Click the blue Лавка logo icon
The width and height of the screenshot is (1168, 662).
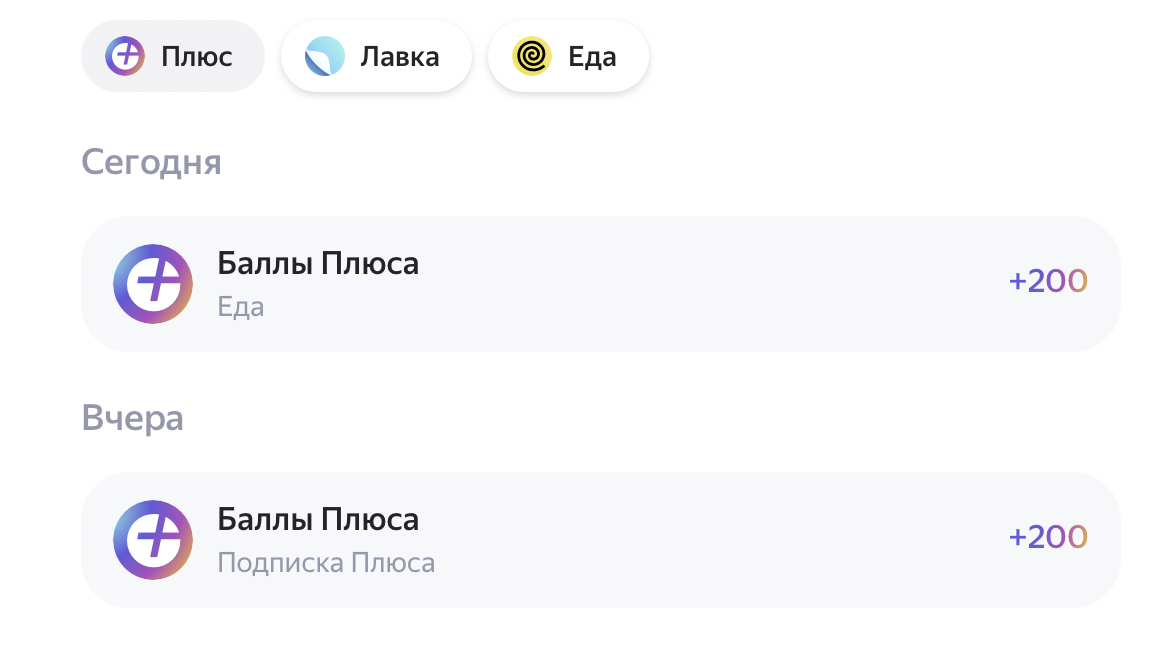325,56
